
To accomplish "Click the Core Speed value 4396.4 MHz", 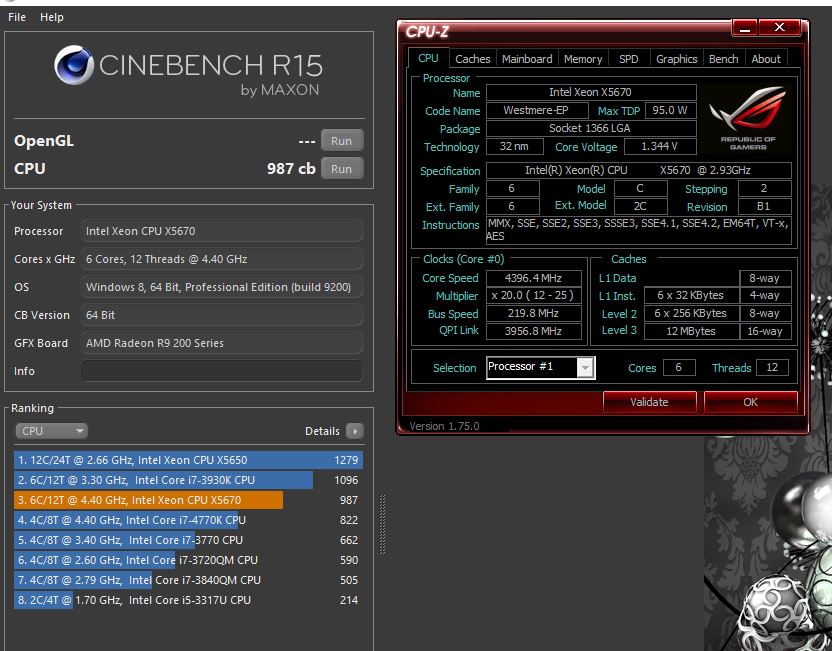I will (x=533, y=278).
